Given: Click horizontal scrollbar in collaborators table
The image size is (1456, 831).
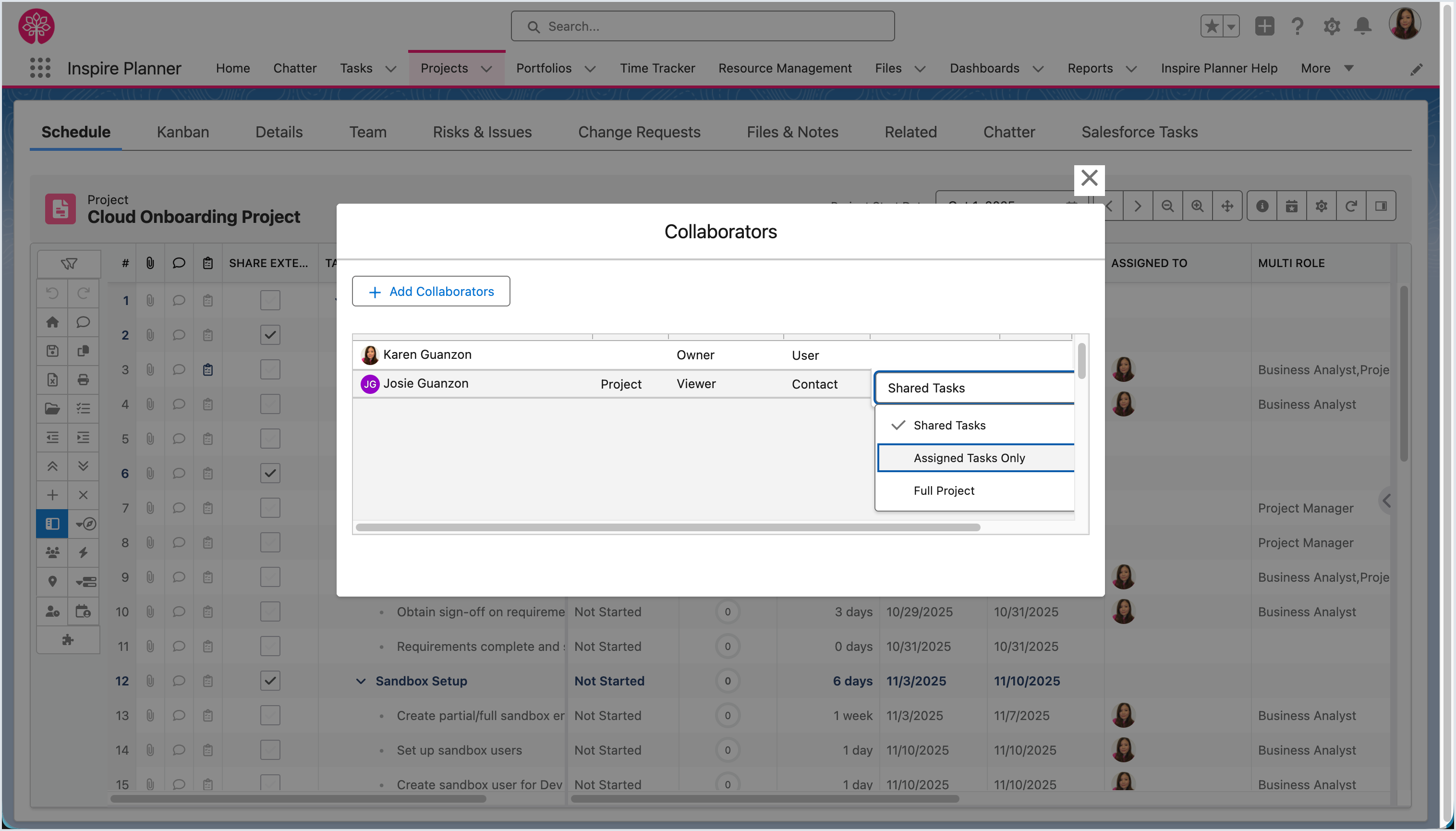Looking at the screenshot, I should coord(667,527).
